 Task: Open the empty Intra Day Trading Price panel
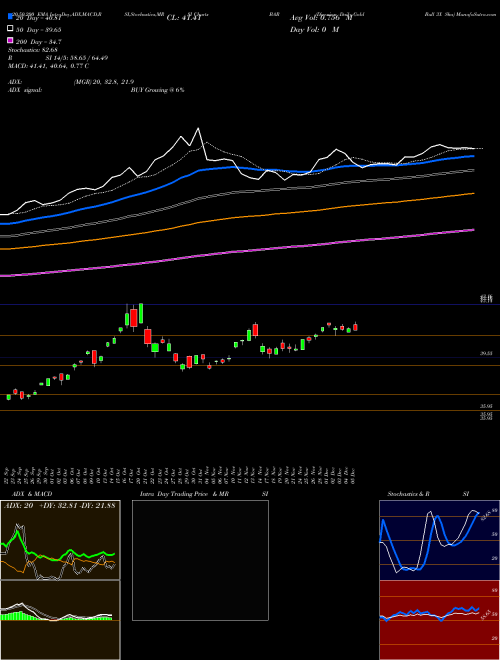tap(200, 560)
